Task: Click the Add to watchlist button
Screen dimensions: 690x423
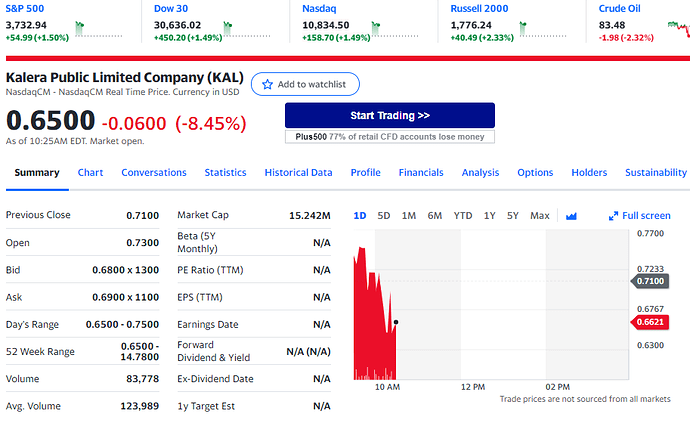Action: point(305,84)
